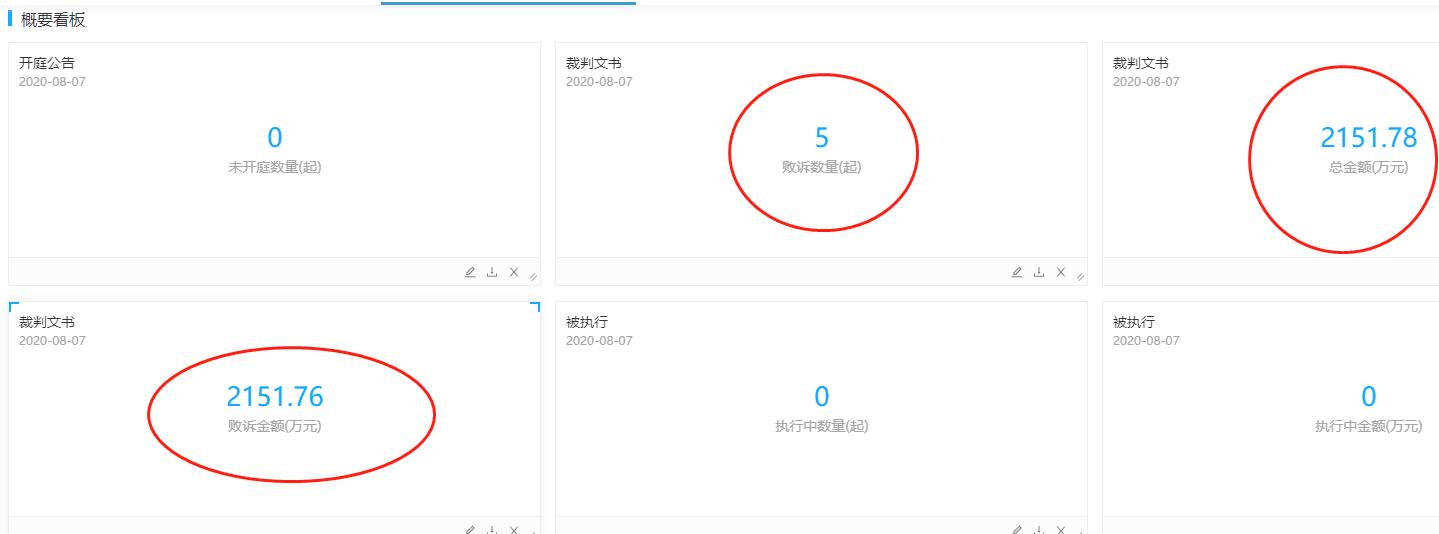Click the 总金额 card's 裁判文书 title
Image resolution: width=1439 pixels, height=534 pixels.
[1140, 63]
